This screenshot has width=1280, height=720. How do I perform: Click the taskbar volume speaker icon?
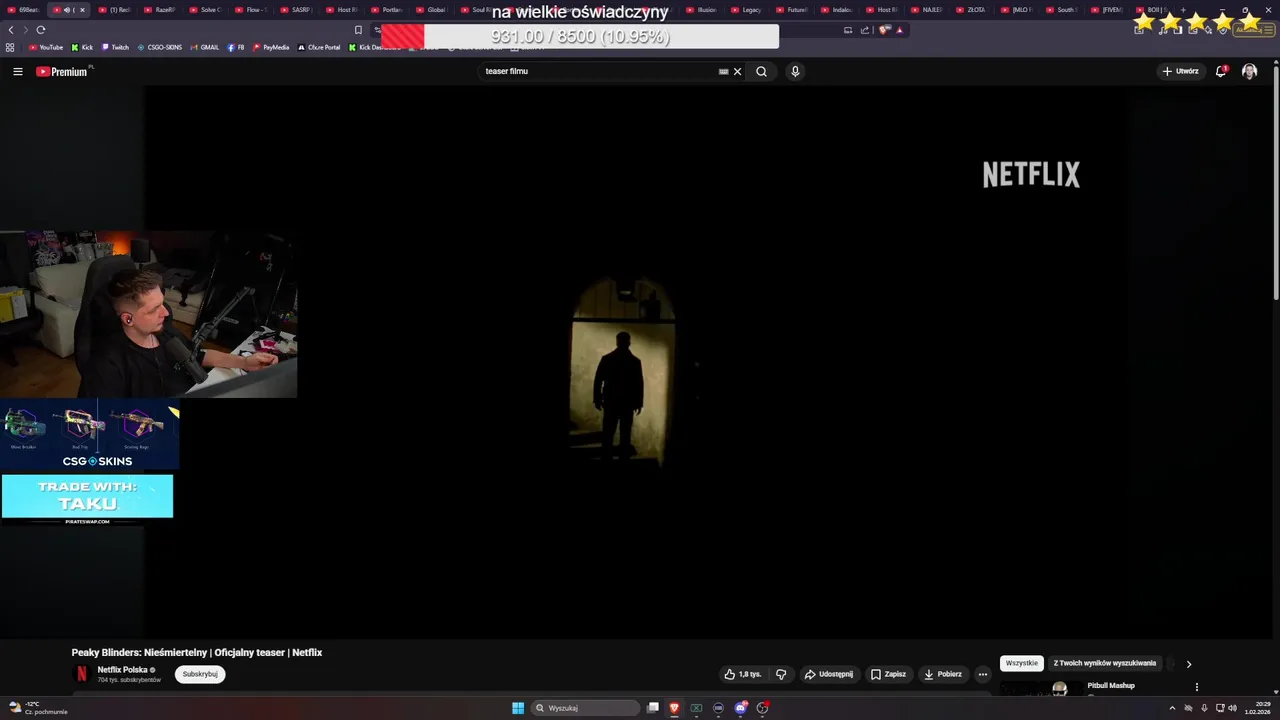pyautogui.click(x=1232, y=708)
